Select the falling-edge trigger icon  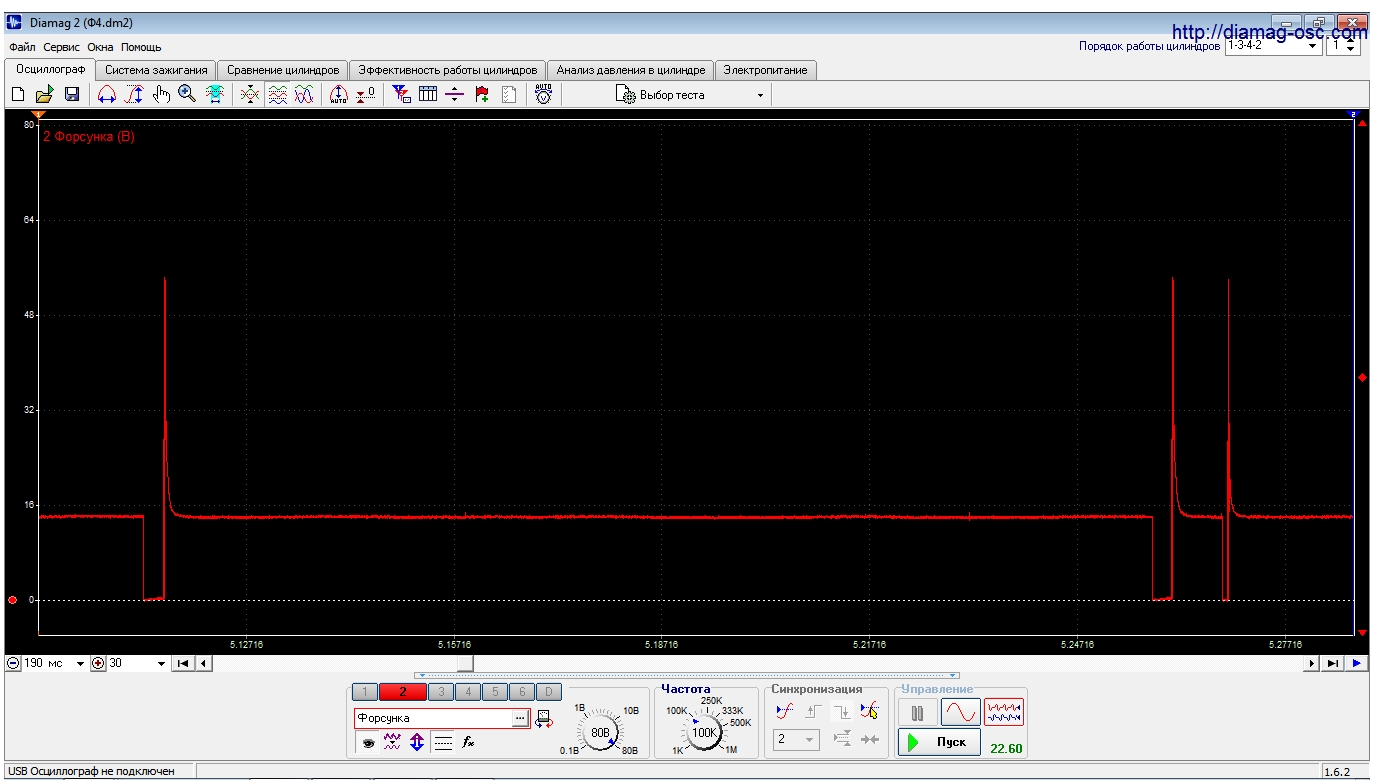[x=841, y=711]
